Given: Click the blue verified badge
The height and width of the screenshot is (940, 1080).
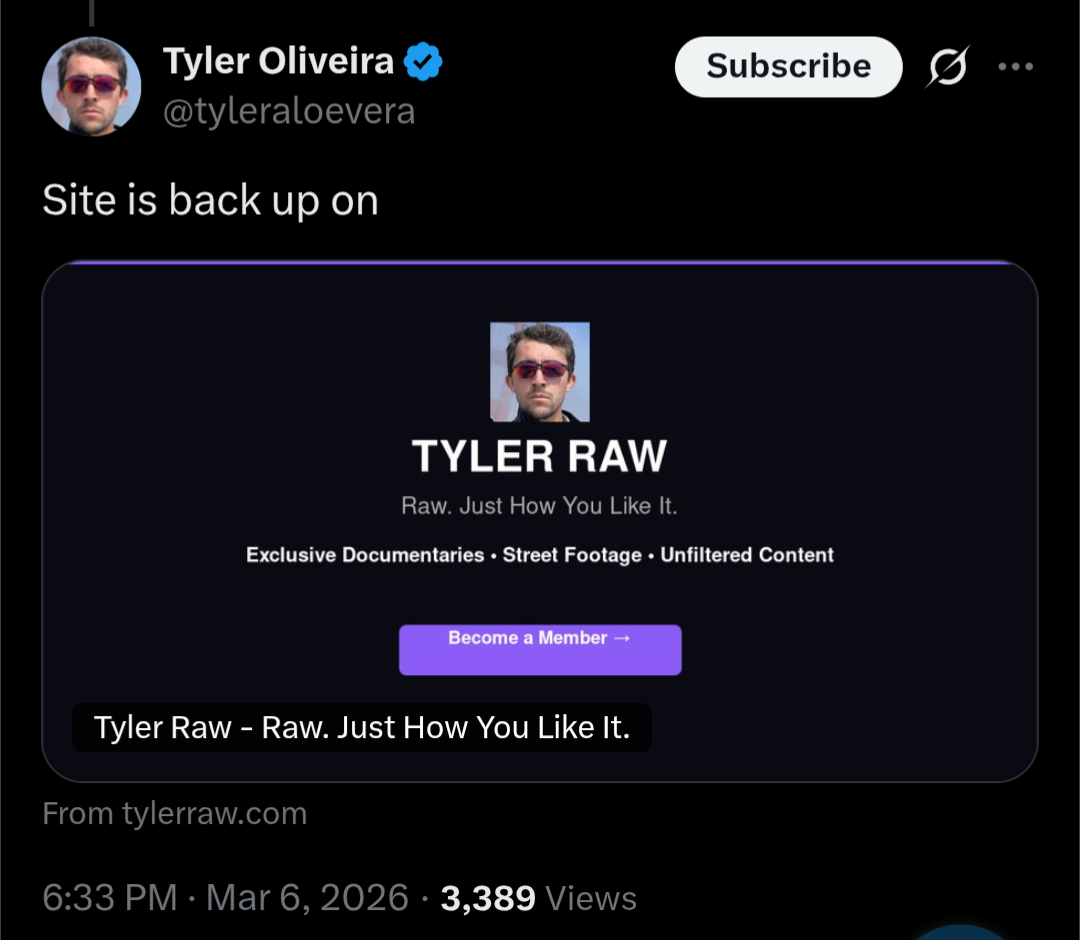Looking at the screenshot, I should [423, 62].
